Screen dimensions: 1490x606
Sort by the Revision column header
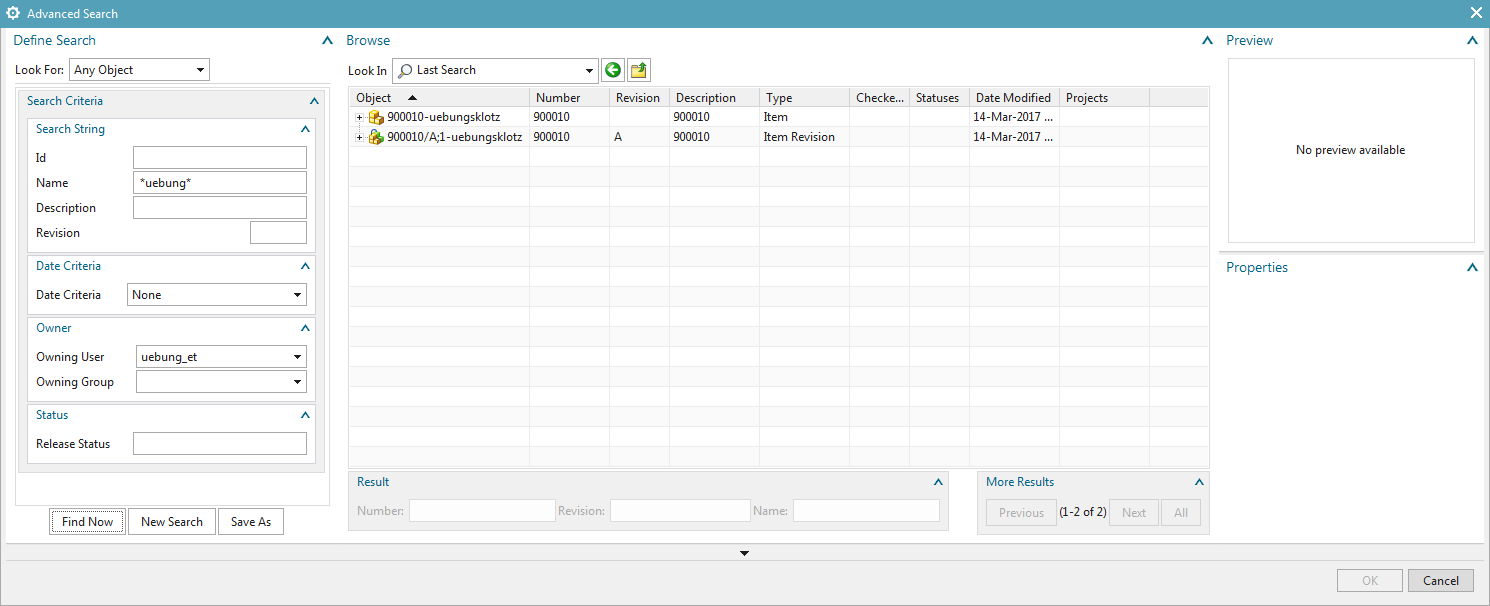pyautogui.click(x=640, y=98)
